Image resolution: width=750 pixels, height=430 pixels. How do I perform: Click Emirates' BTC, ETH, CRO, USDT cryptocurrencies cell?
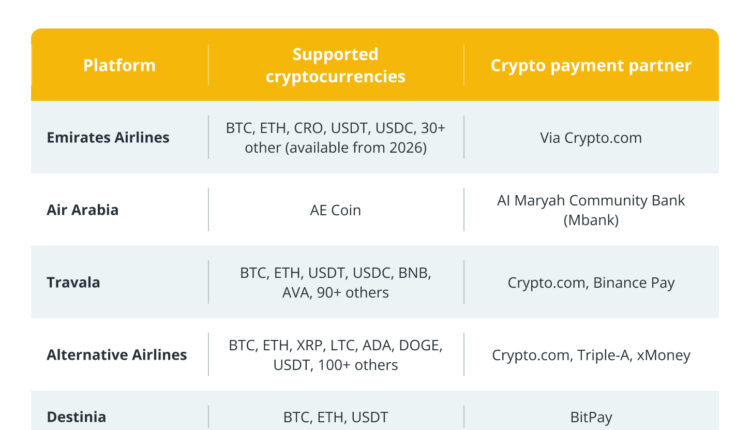(x=335, y=137)
